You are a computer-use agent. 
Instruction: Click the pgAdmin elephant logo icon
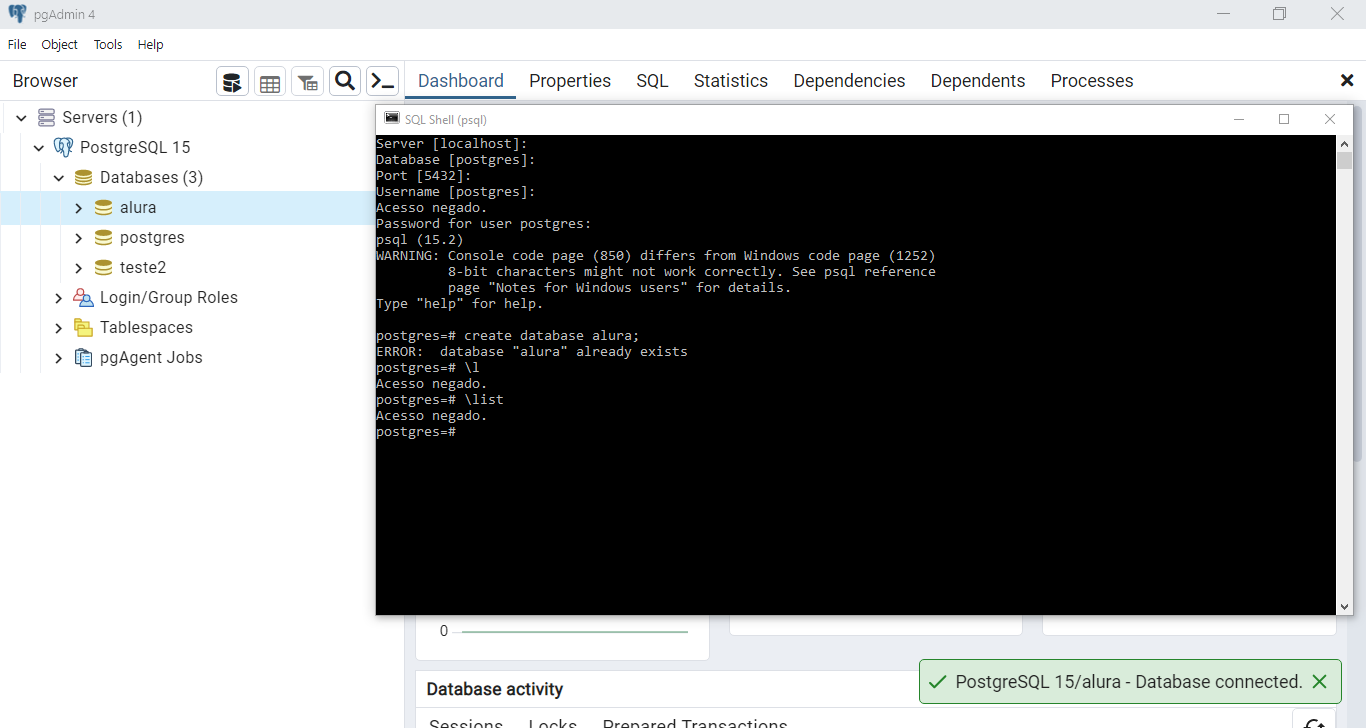point(17,14)
